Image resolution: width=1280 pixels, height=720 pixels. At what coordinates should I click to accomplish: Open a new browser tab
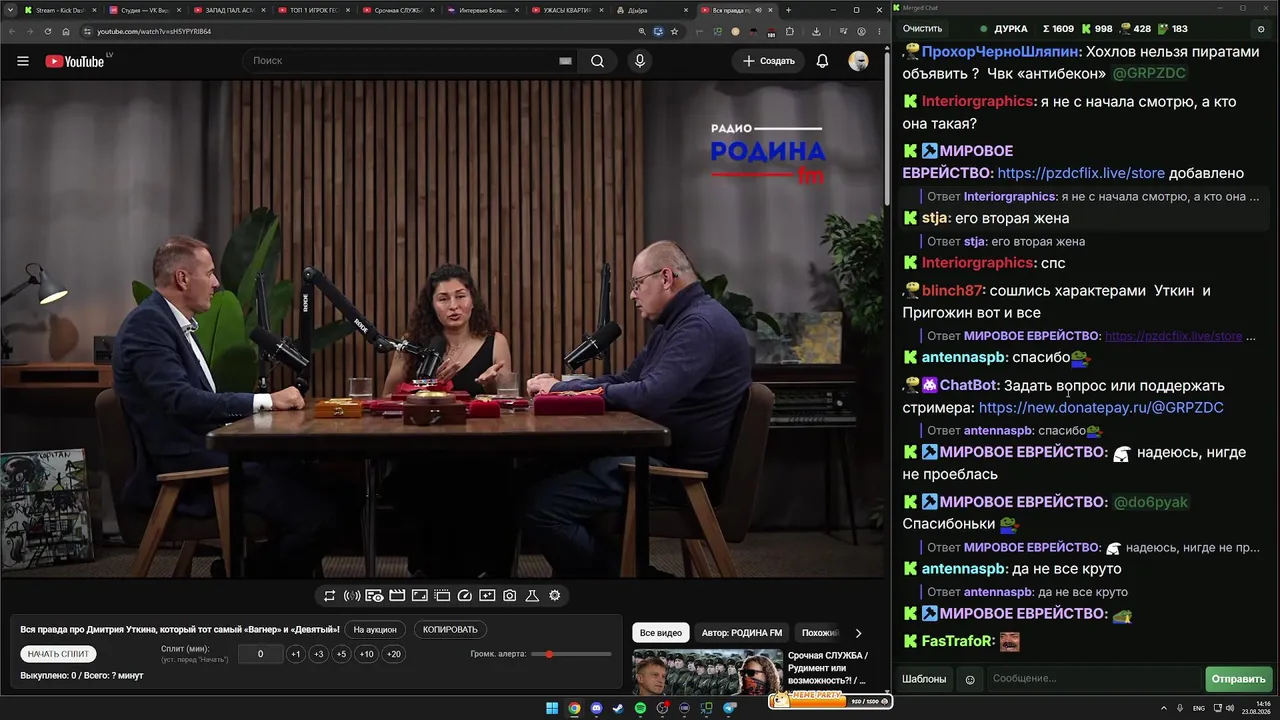point(789,10)
